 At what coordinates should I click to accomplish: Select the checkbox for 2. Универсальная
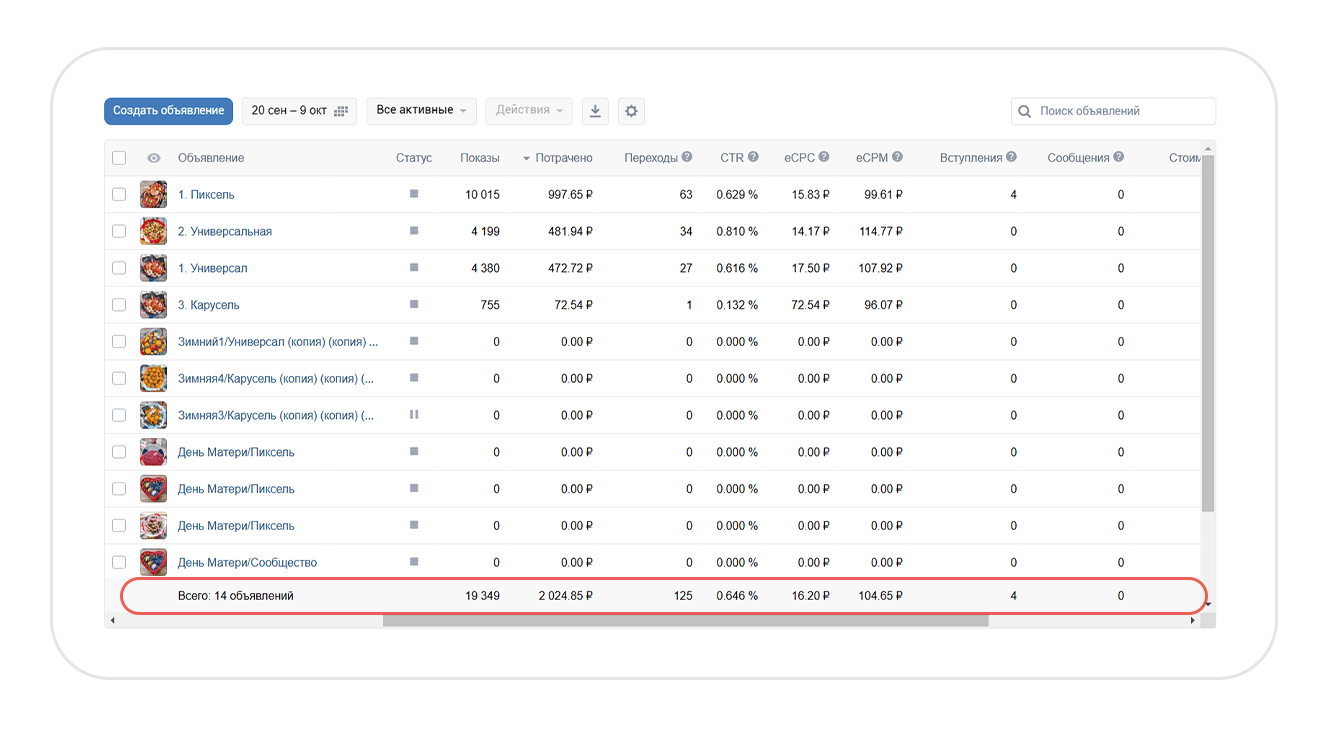[x=119, y=231]
